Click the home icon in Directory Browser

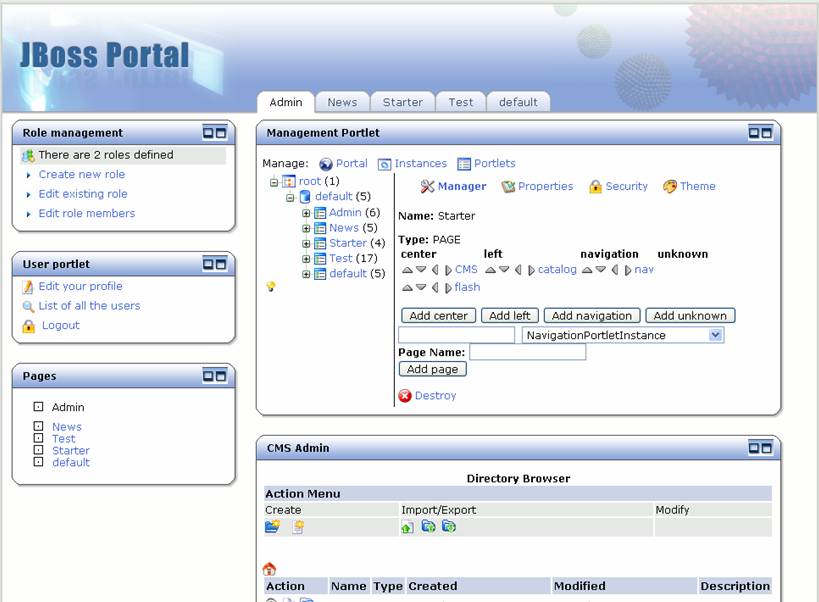(270, 569)
